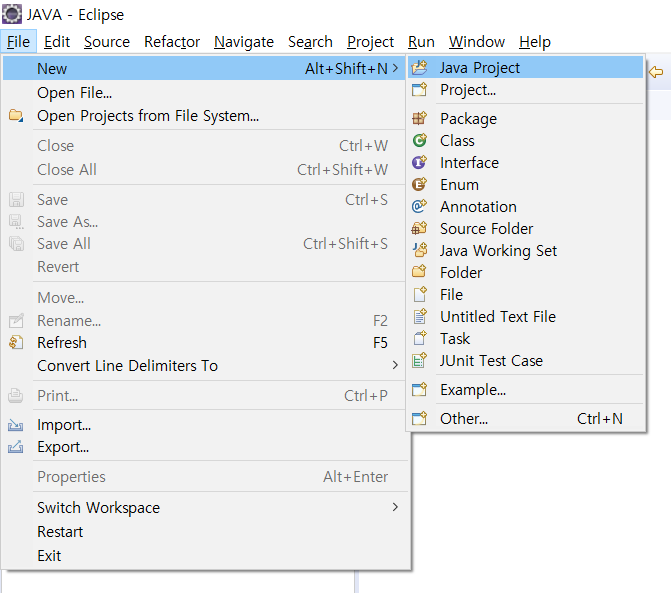
Task: Open the Window menu
Action: pos(477,42)
